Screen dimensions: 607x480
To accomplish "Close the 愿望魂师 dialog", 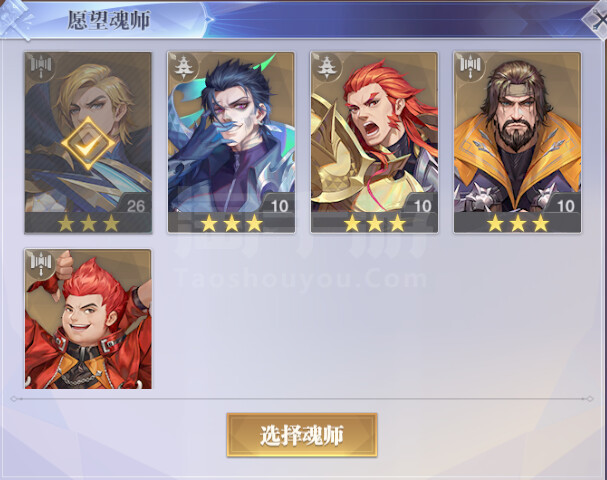I will click(x=598, y=21).
